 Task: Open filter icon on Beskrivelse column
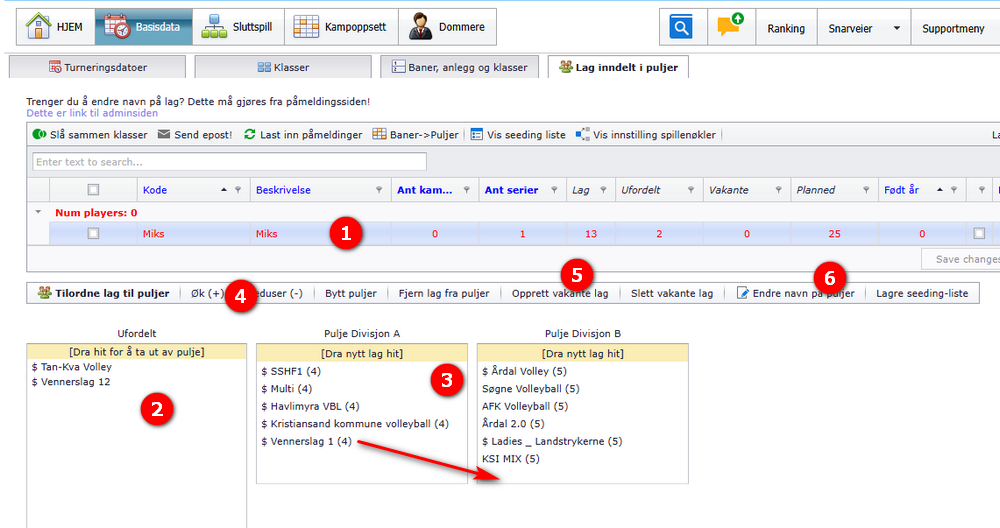pyautogui.click(x=379, y=190)
